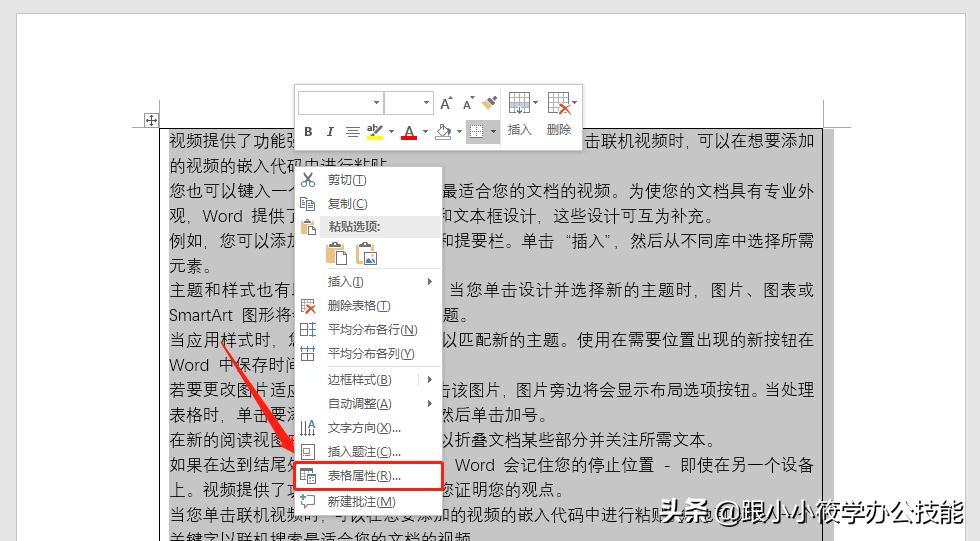The height and width of the screenshot is (541, 980).
Task: Apply the yellow text highlight color
Action: [x=375, y=132]
